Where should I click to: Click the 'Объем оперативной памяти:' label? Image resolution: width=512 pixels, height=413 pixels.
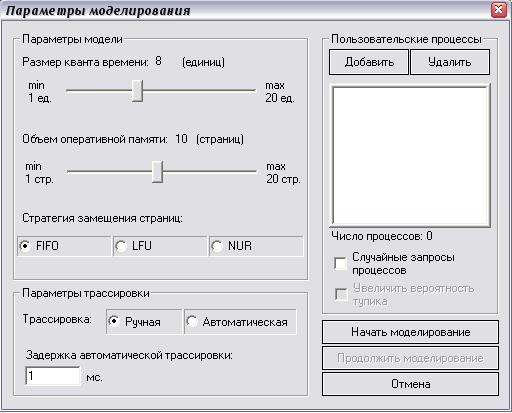click(95, 139)
